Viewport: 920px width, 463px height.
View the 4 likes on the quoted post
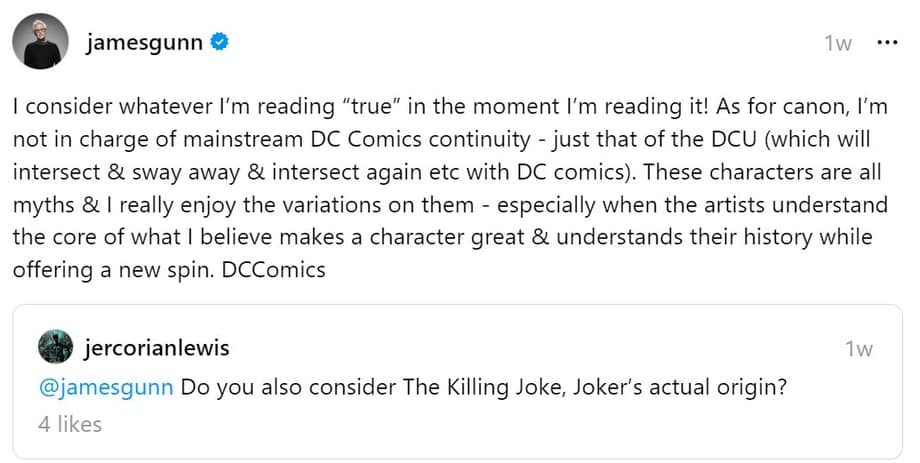pyautogui.click(x=69, y=424)
